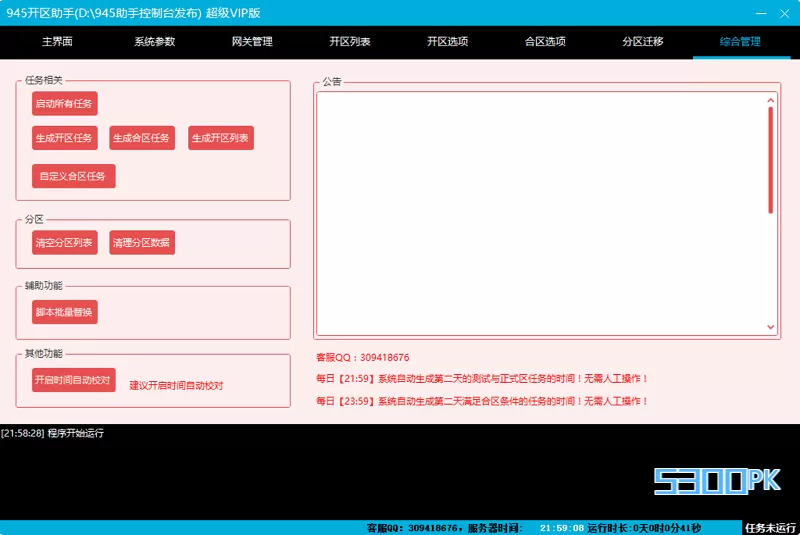
Task: Click the 公告 scrollbar up arrow
Action: click(770, 100)
